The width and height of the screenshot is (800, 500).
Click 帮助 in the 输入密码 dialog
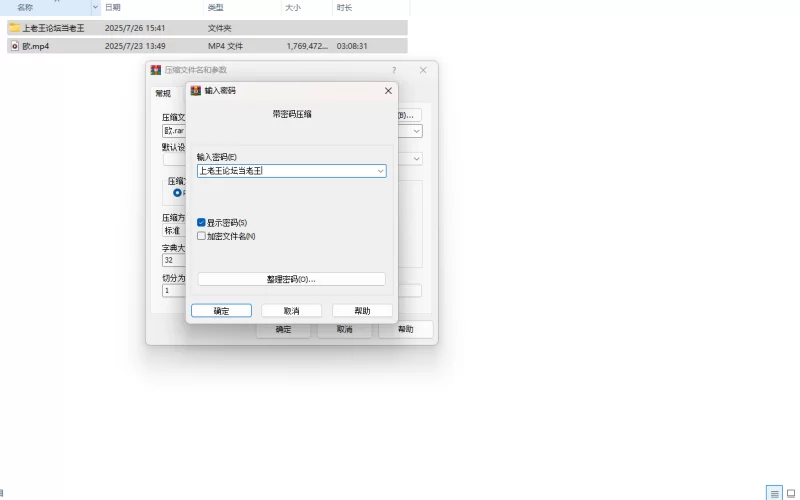pos(362,311)
